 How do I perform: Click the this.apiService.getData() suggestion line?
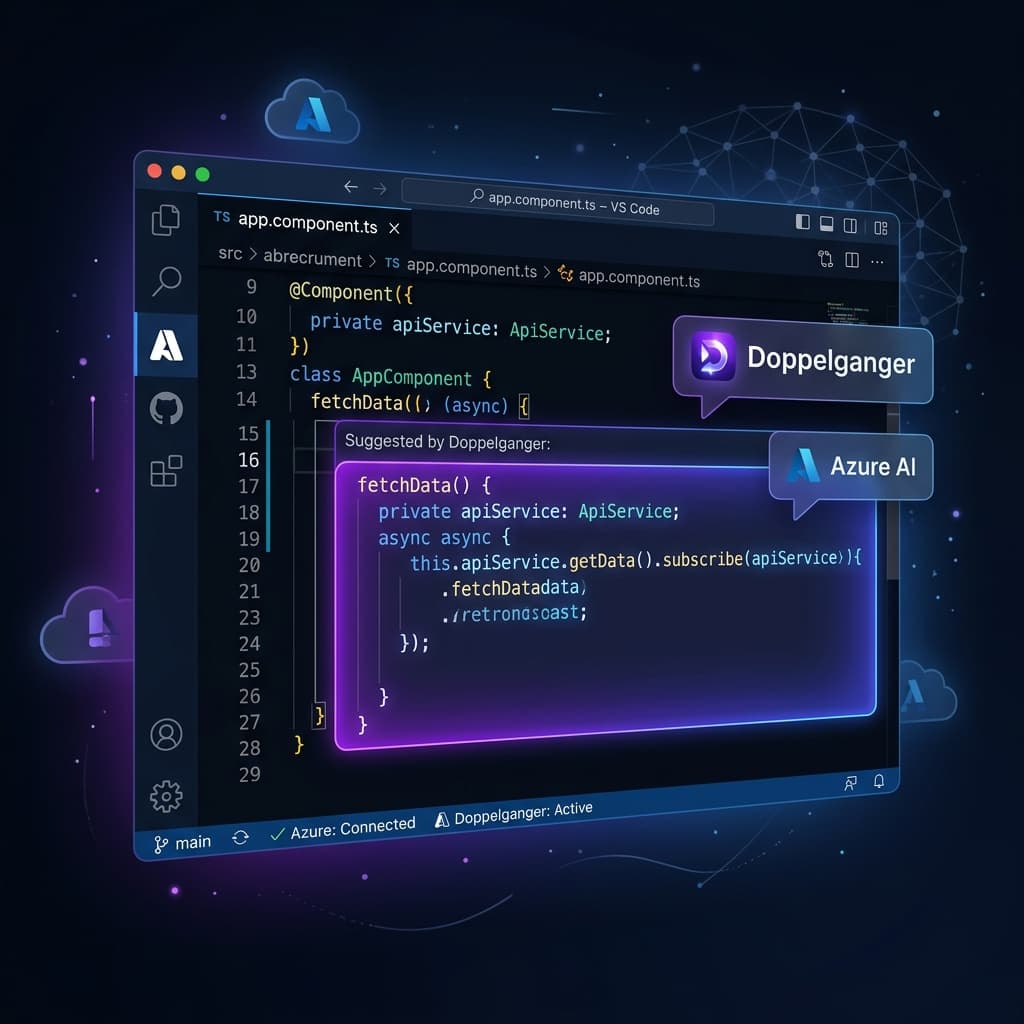coord(635,560)
